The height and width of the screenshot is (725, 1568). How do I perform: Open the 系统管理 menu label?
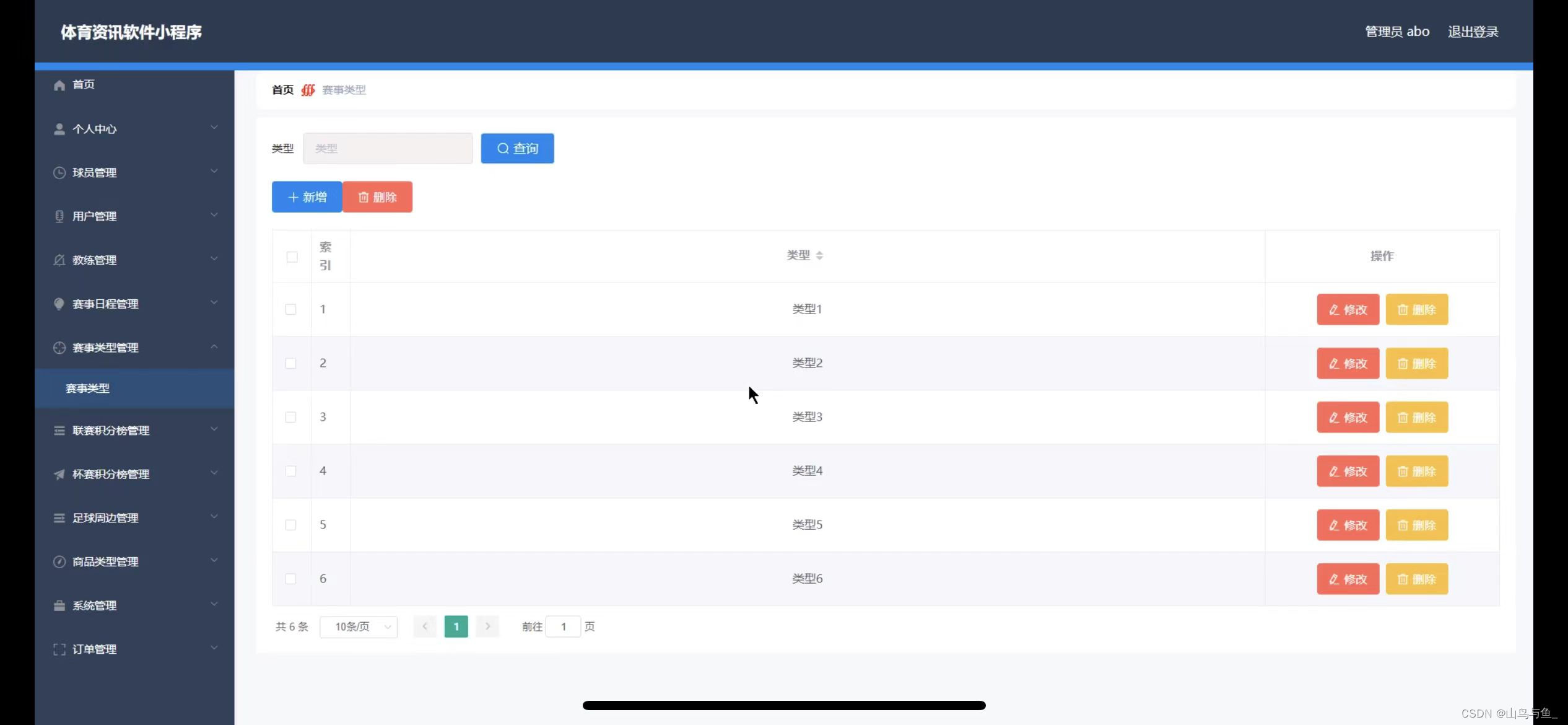click(x=94, y=606)
